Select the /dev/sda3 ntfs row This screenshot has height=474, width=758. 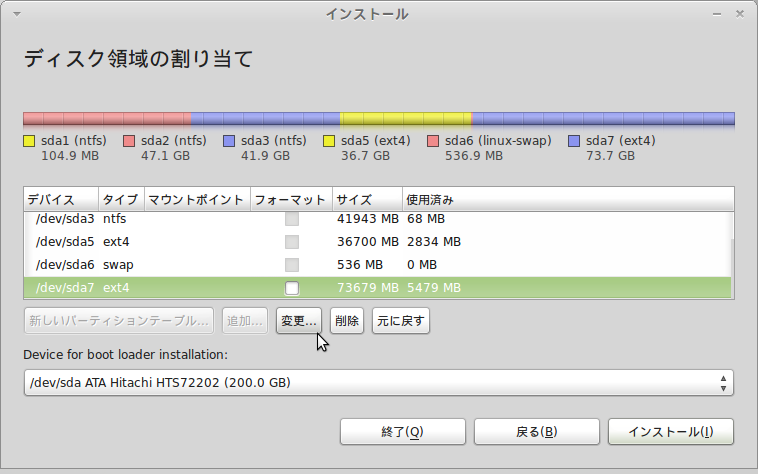[x=377, y=219]
